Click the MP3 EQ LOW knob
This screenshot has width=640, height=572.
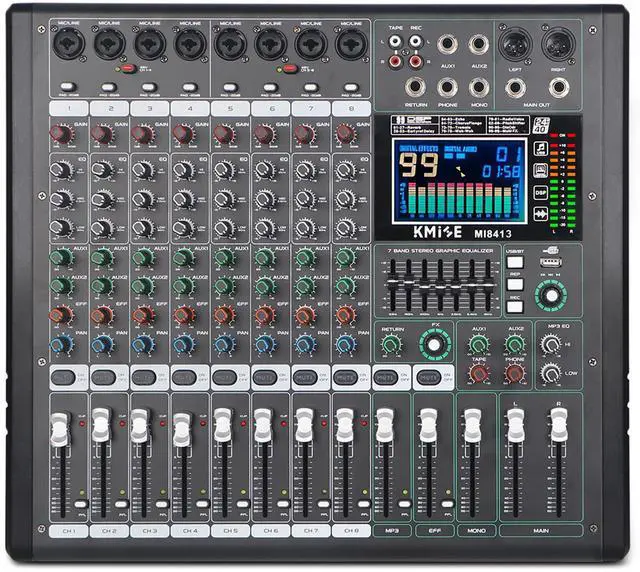[551, 373]
